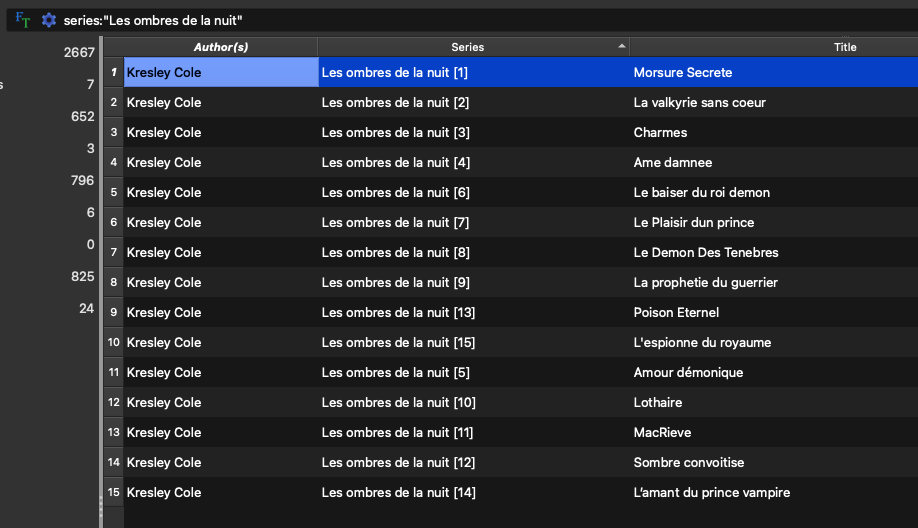This screenshot has width=918, height=528.
Task: Click the Tag browser count 825
Action: (82, 276)
